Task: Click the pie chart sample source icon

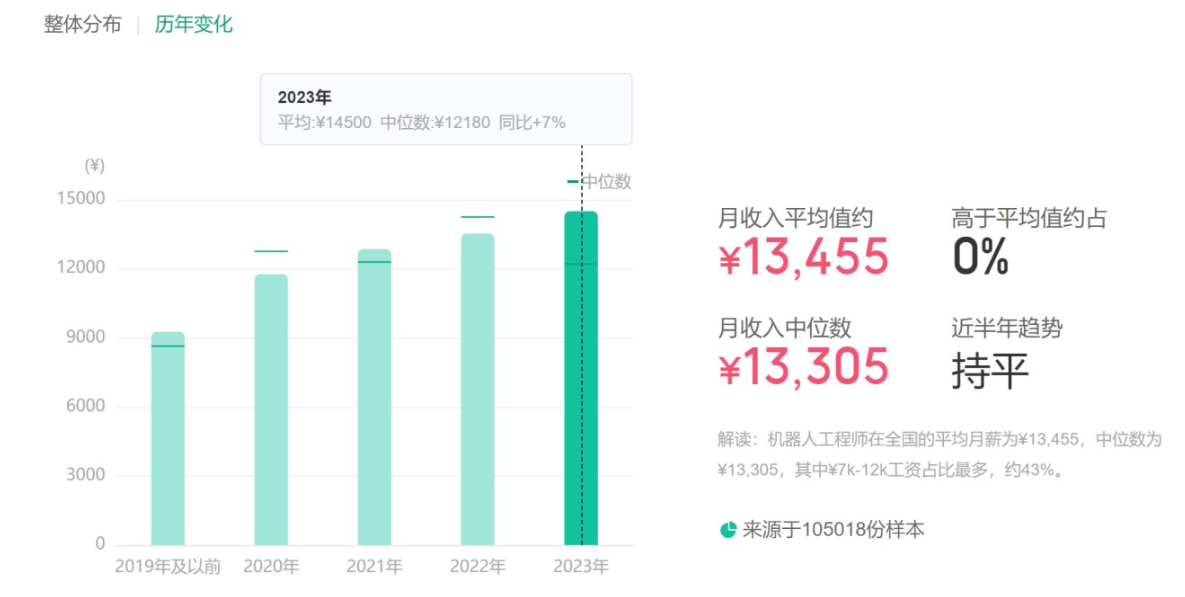Action: (728, 530)
